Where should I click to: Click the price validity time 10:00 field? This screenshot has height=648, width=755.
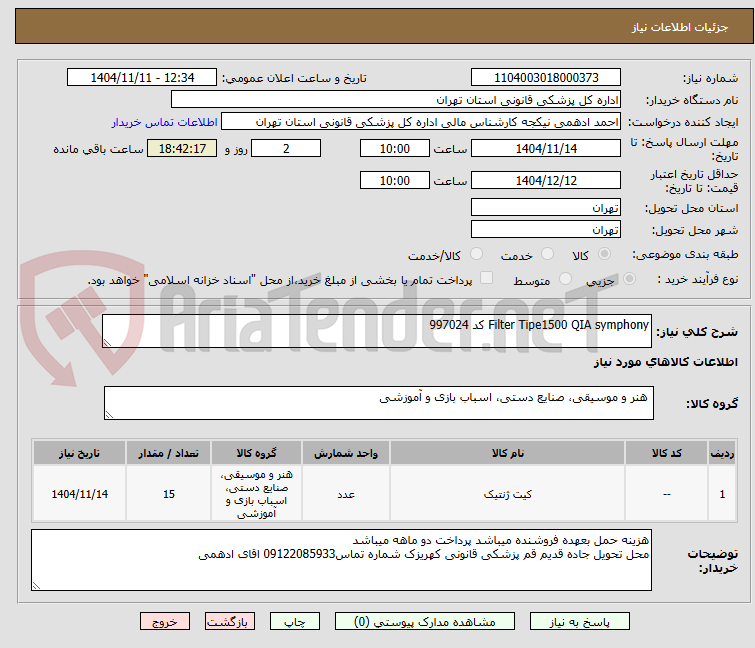click(x=395, y=180)
